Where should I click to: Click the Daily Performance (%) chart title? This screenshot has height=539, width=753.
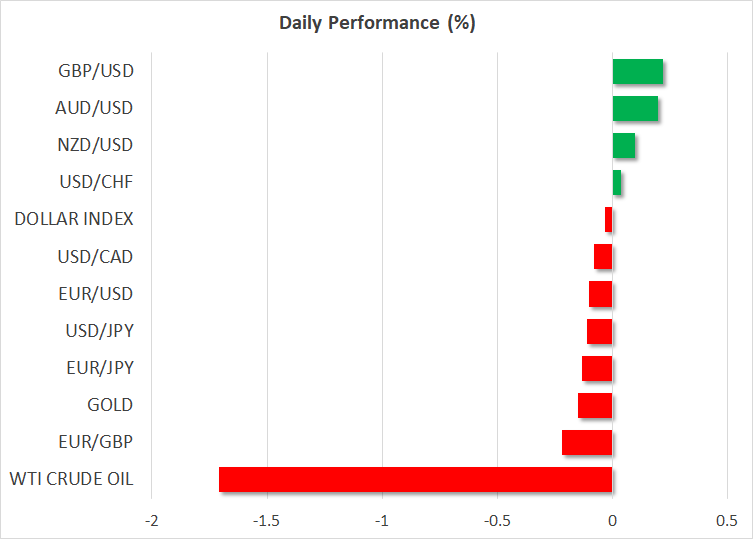(x=376, y=24)
